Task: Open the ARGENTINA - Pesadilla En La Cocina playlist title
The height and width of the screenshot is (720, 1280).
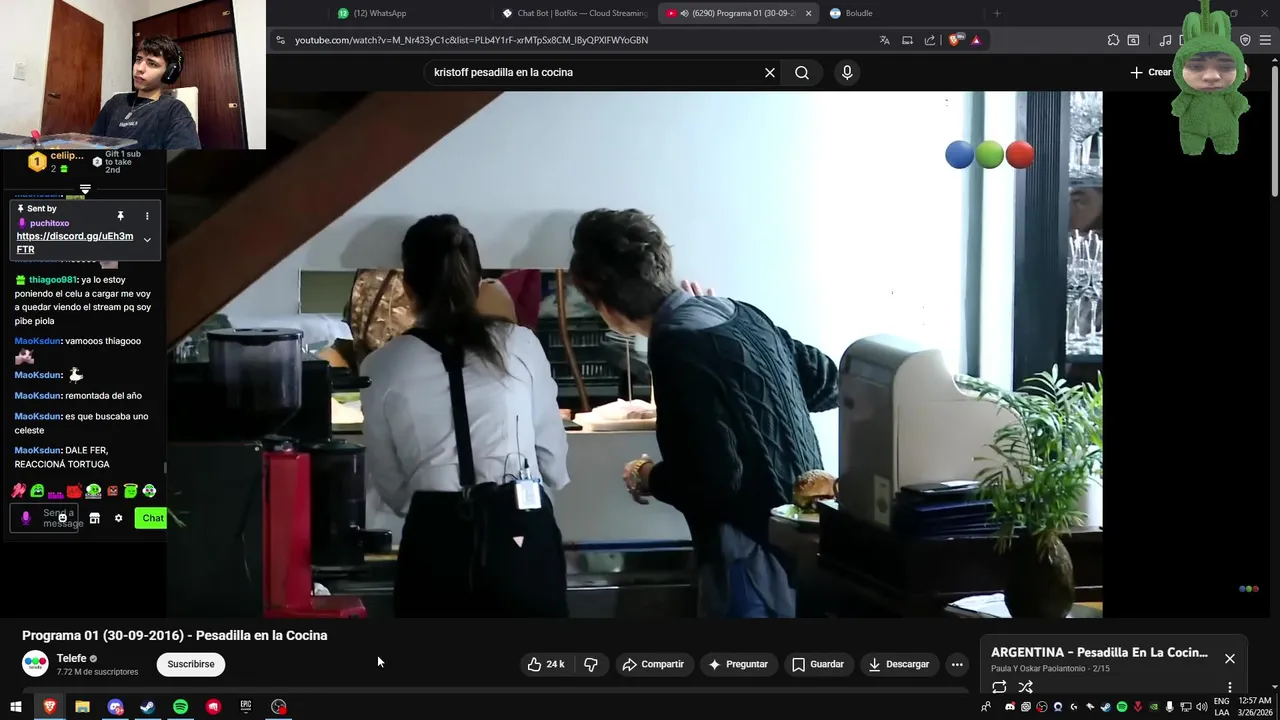Action: coord(1099,652)
